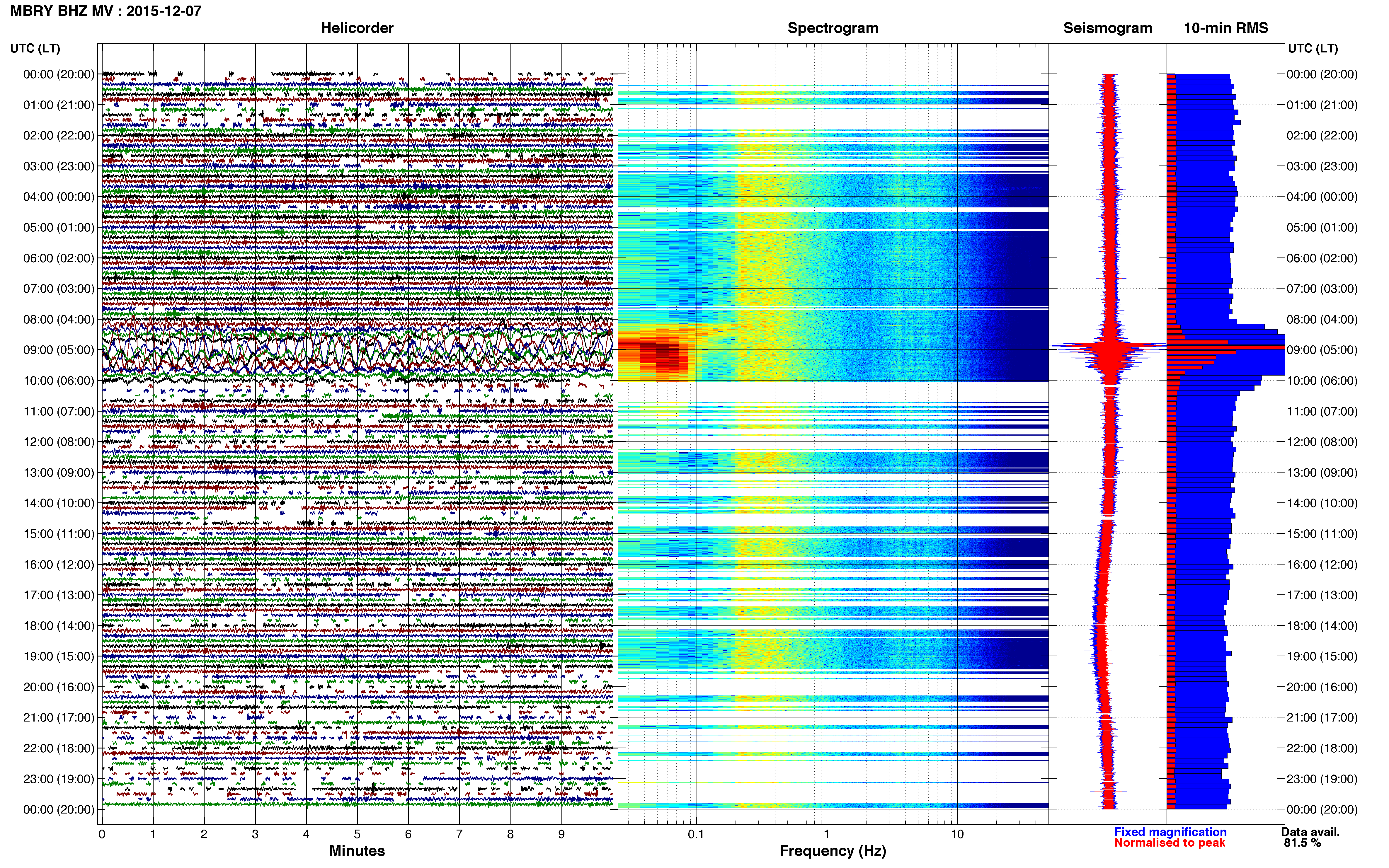
Task: Click '13:00 (09:00)' on the right time axis
Action: [1322, 473]
